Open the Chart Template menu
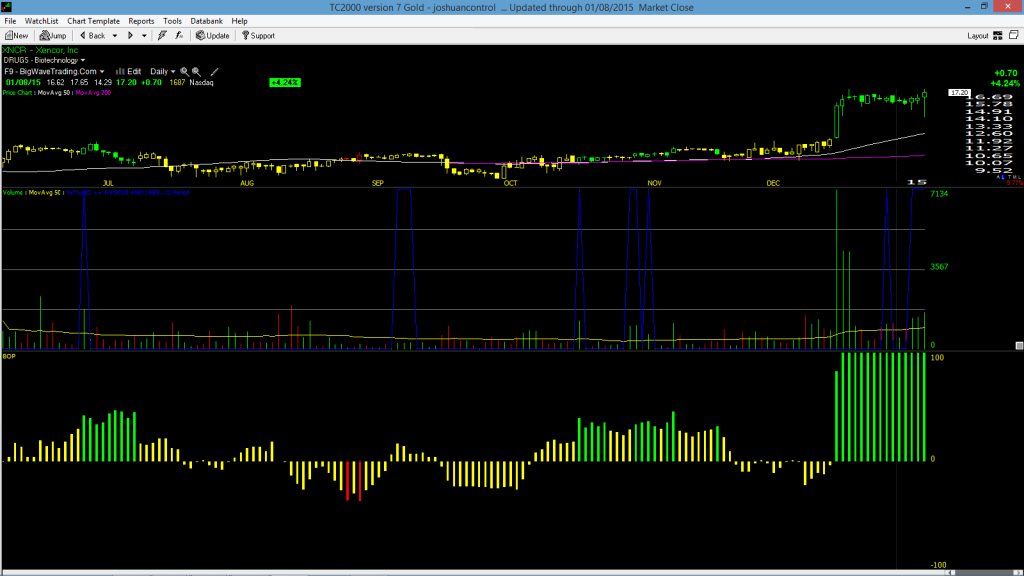 coord(93,21)
